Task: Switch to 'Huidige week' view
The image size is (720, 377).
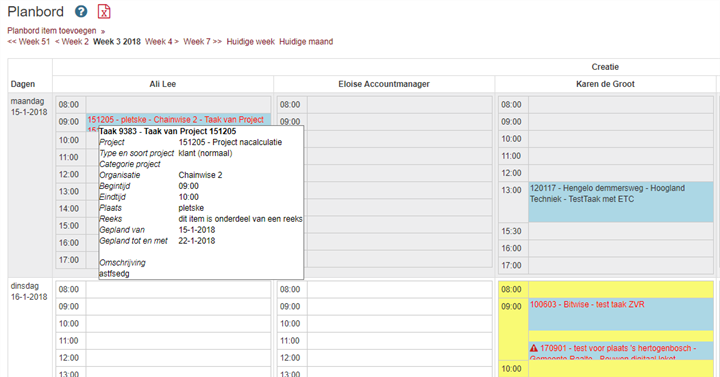Action: click(251, 42)
